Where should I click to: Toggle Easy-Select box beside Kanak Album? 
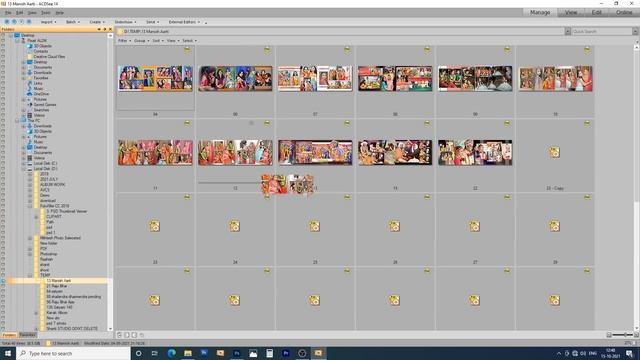click(3, 313)
